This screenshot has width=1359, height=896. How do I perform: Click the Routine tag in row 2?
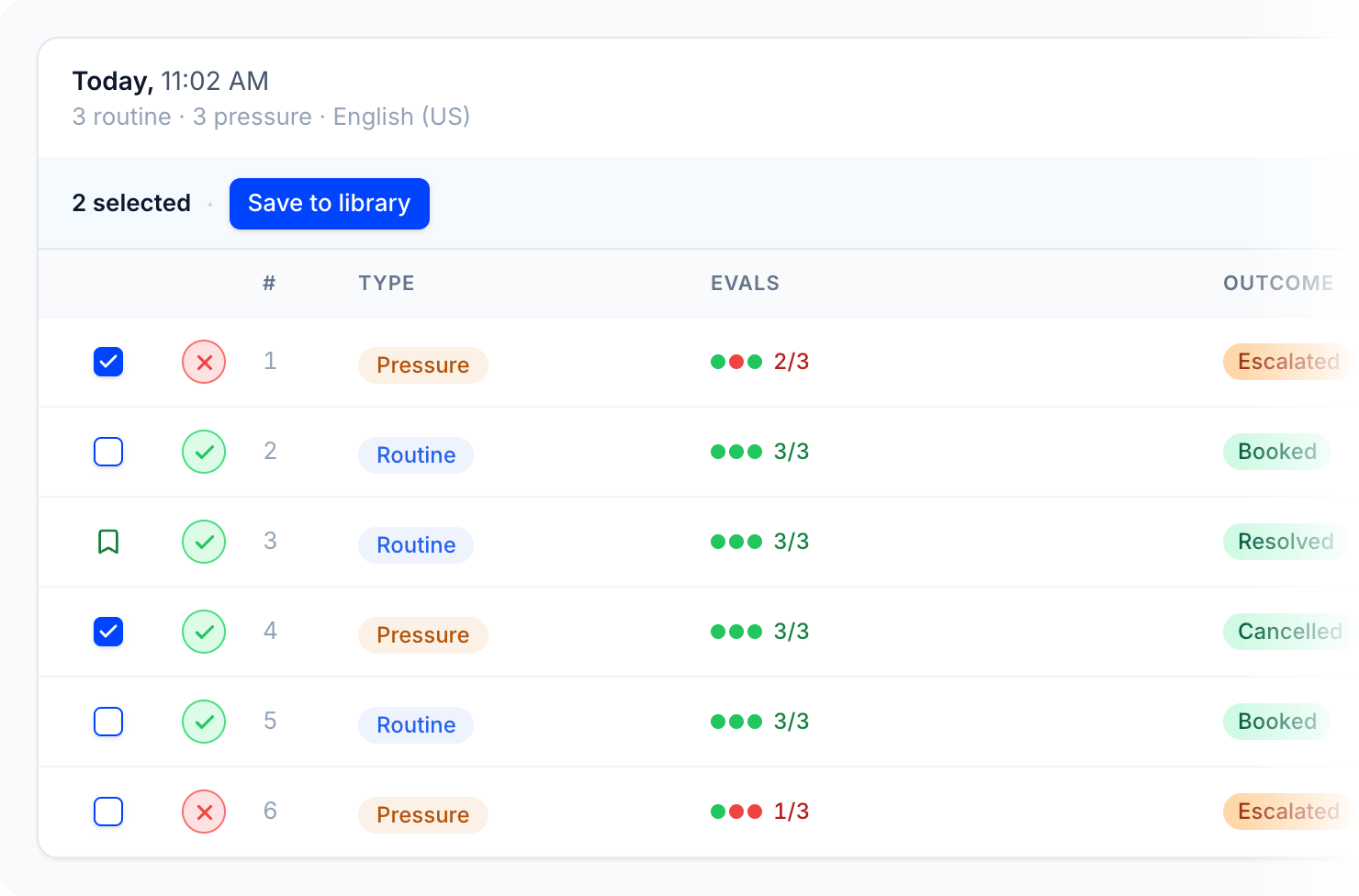point(416,454)
